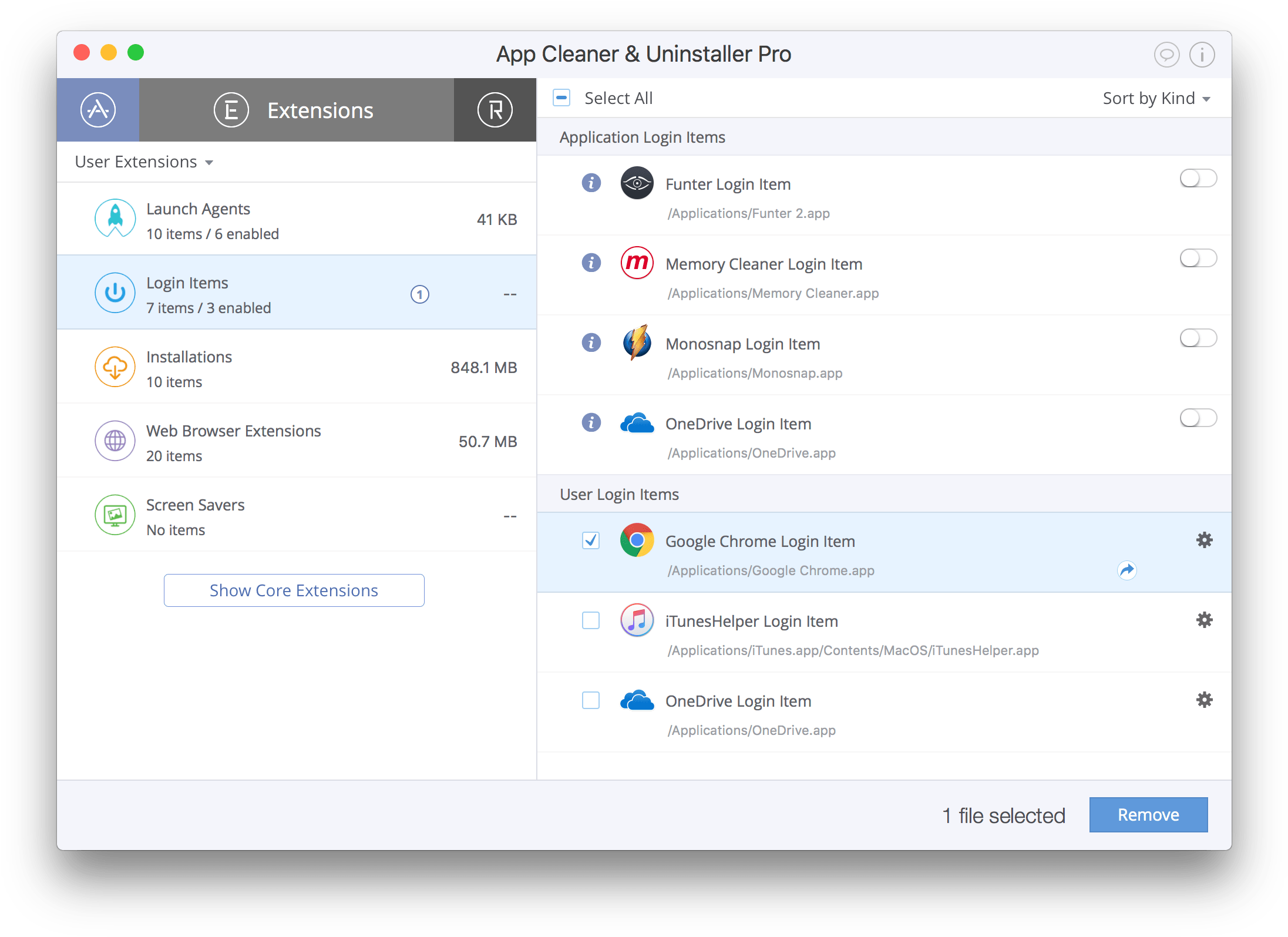Show info for Memory Cleaner Login Item

click(x=591, y=263)
